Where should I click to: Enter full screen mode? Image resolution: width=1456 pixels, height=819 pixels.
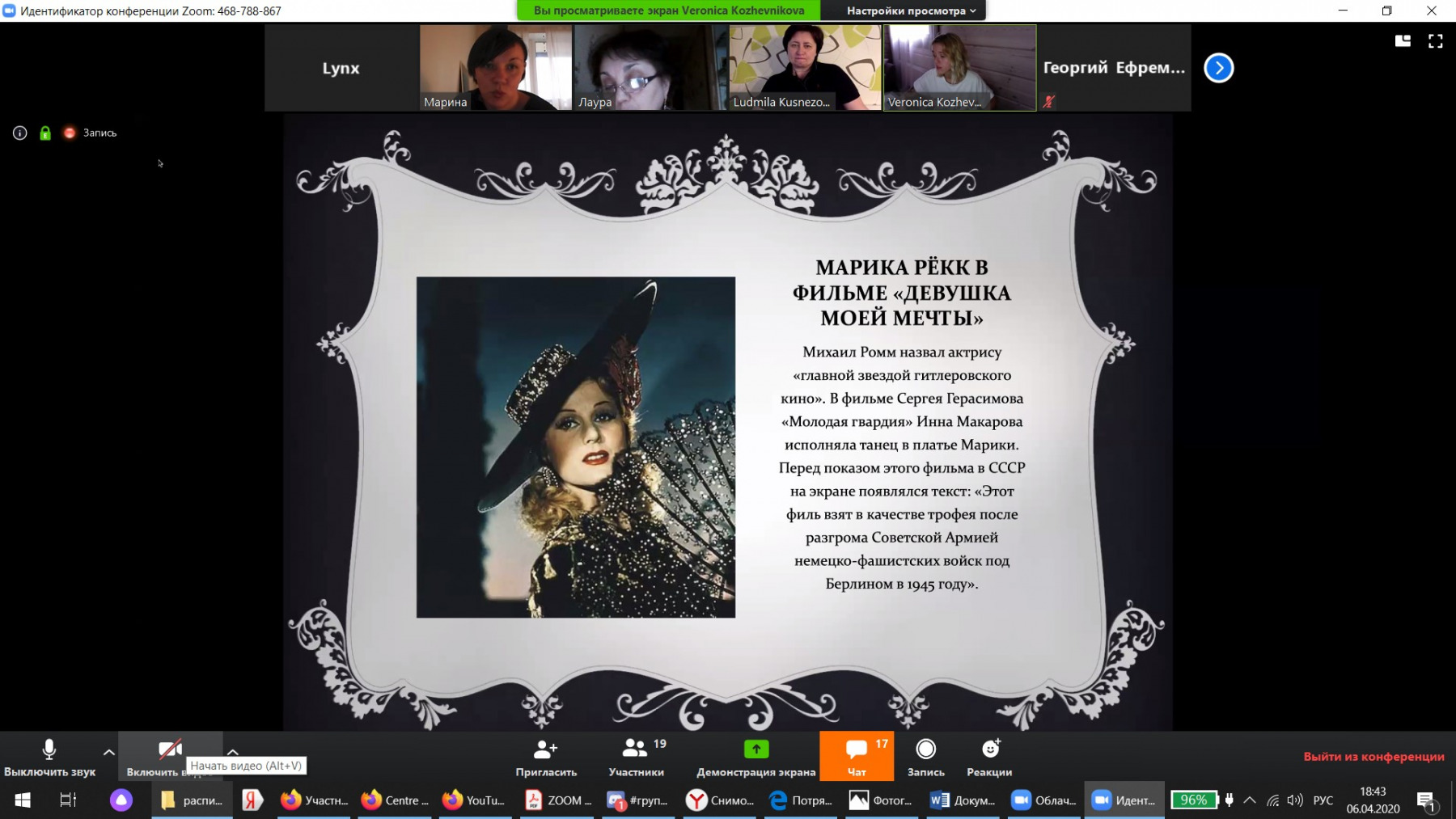tap(1435, 41)
